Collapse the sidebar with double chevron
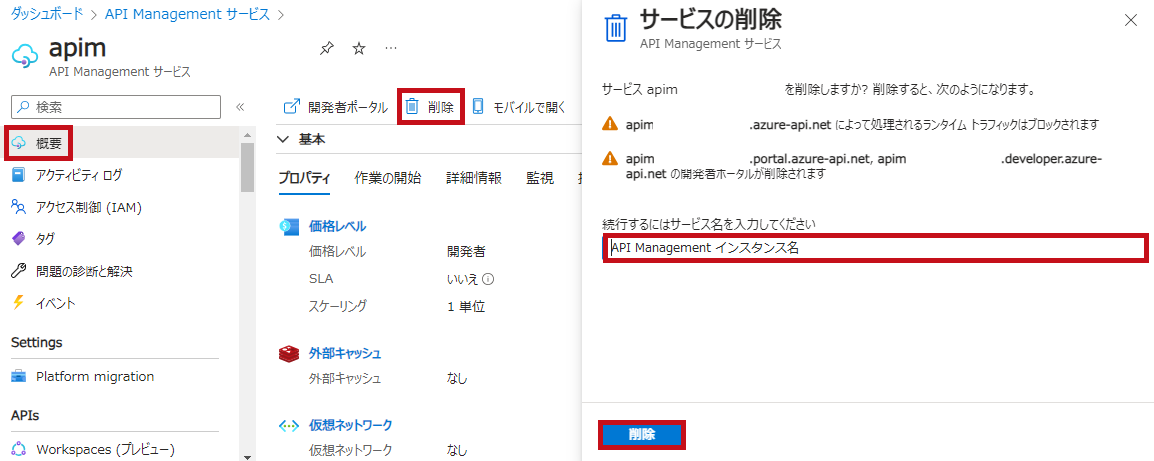The height and width of the screenshot is (461, 1154). click(240, 107)
